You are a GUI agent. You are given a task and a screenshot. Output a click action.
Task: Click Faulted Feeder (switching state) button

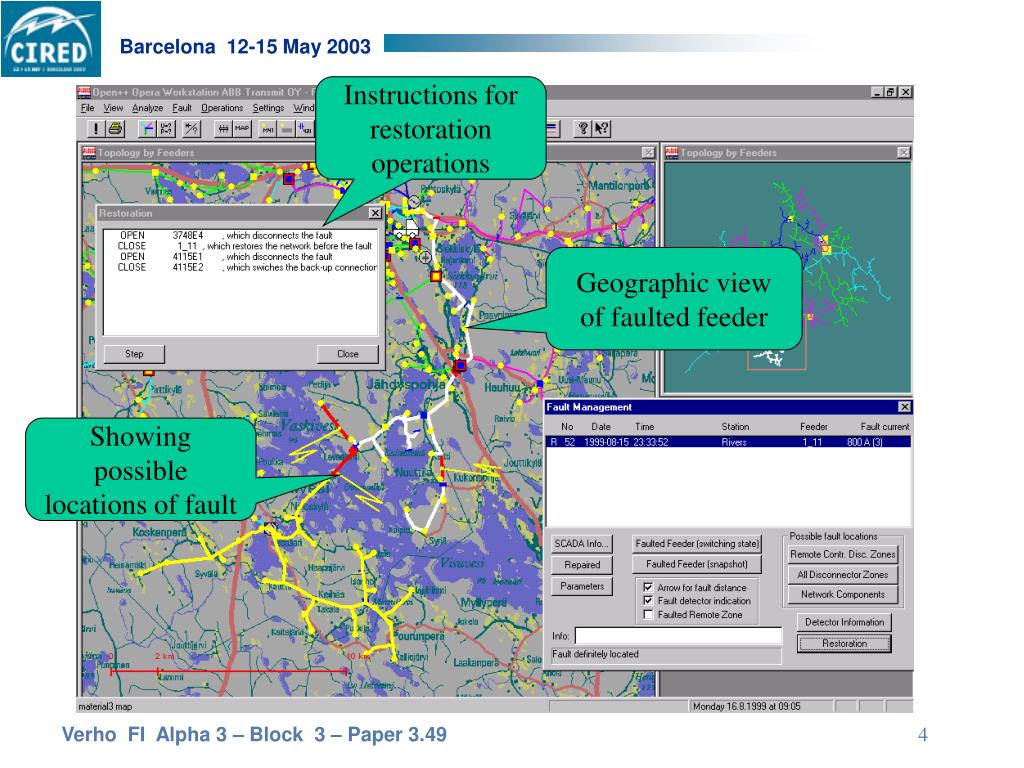click(697, 543)
